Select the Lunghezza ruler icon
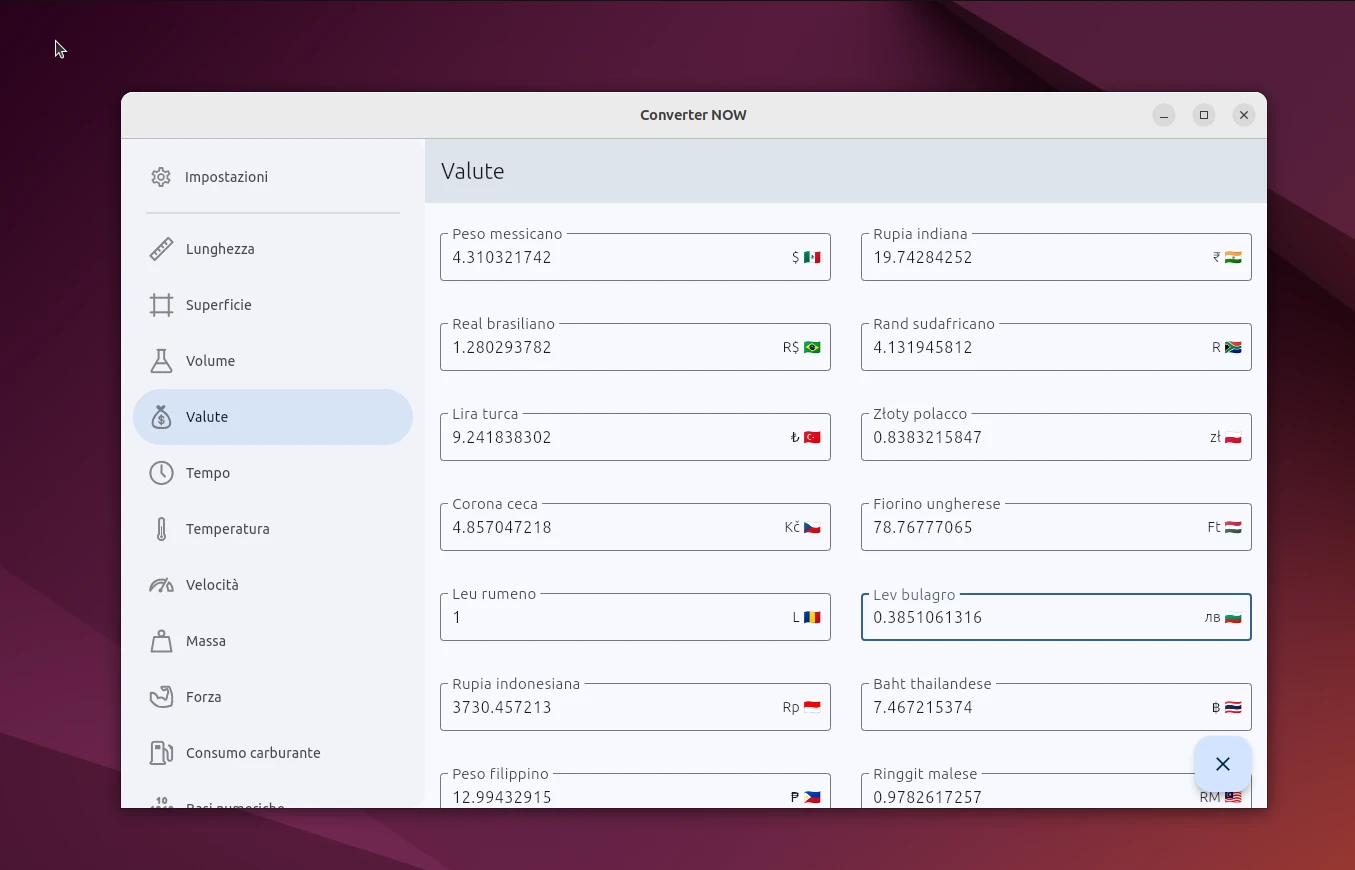The image size is (1355, 870). 161,249
